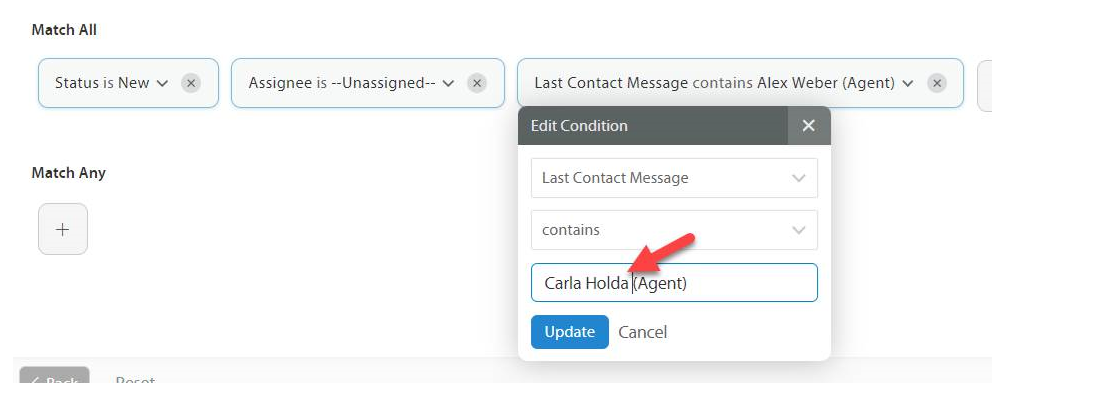Viewport: 1097px width, 402px height.
Task: Reset the filter conditions
Action: 135,381
